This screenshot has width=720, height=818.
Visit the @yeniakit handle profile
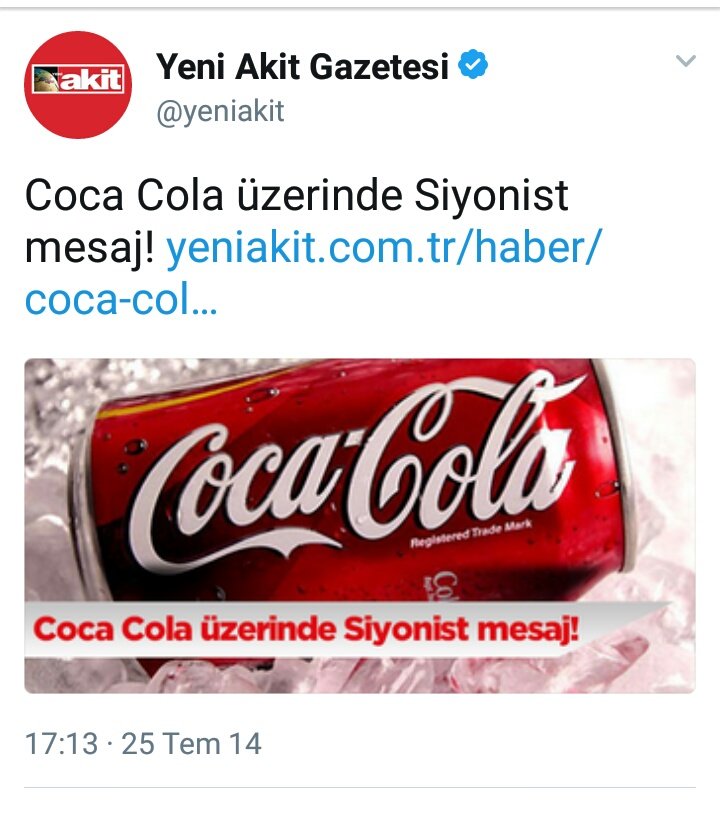[x=220, y=111]
